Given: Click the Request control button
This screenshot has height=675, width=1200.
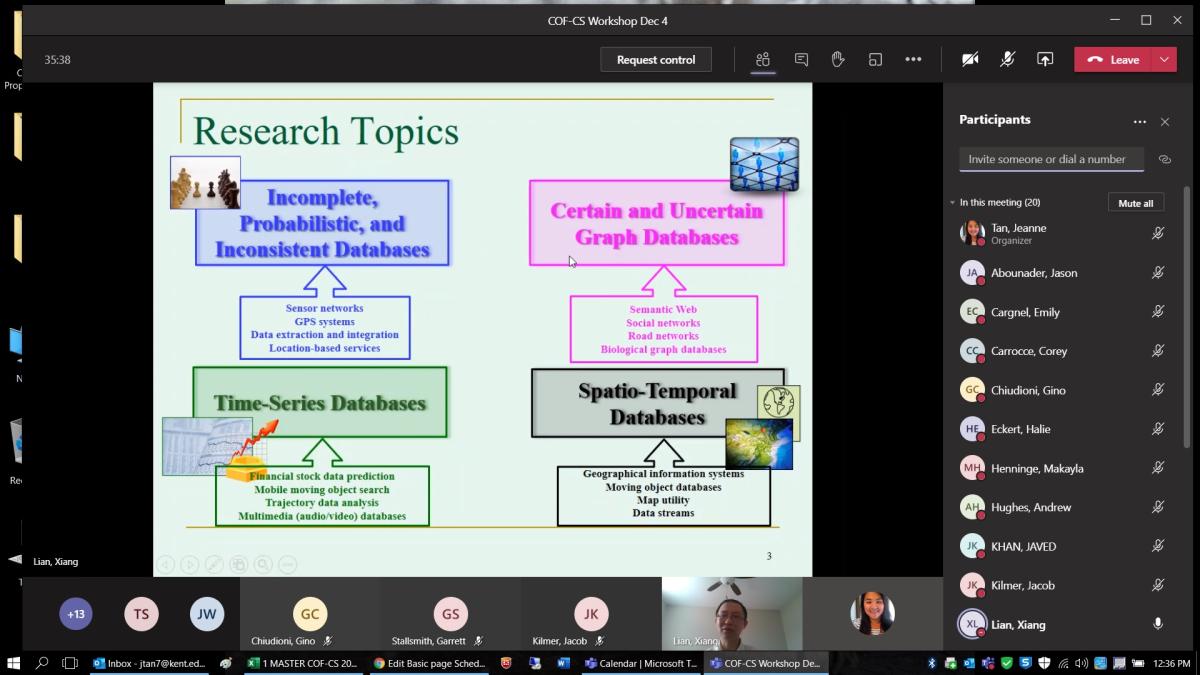Looking at the screenshot, I should pyautogui.click(x=656, y=60).
